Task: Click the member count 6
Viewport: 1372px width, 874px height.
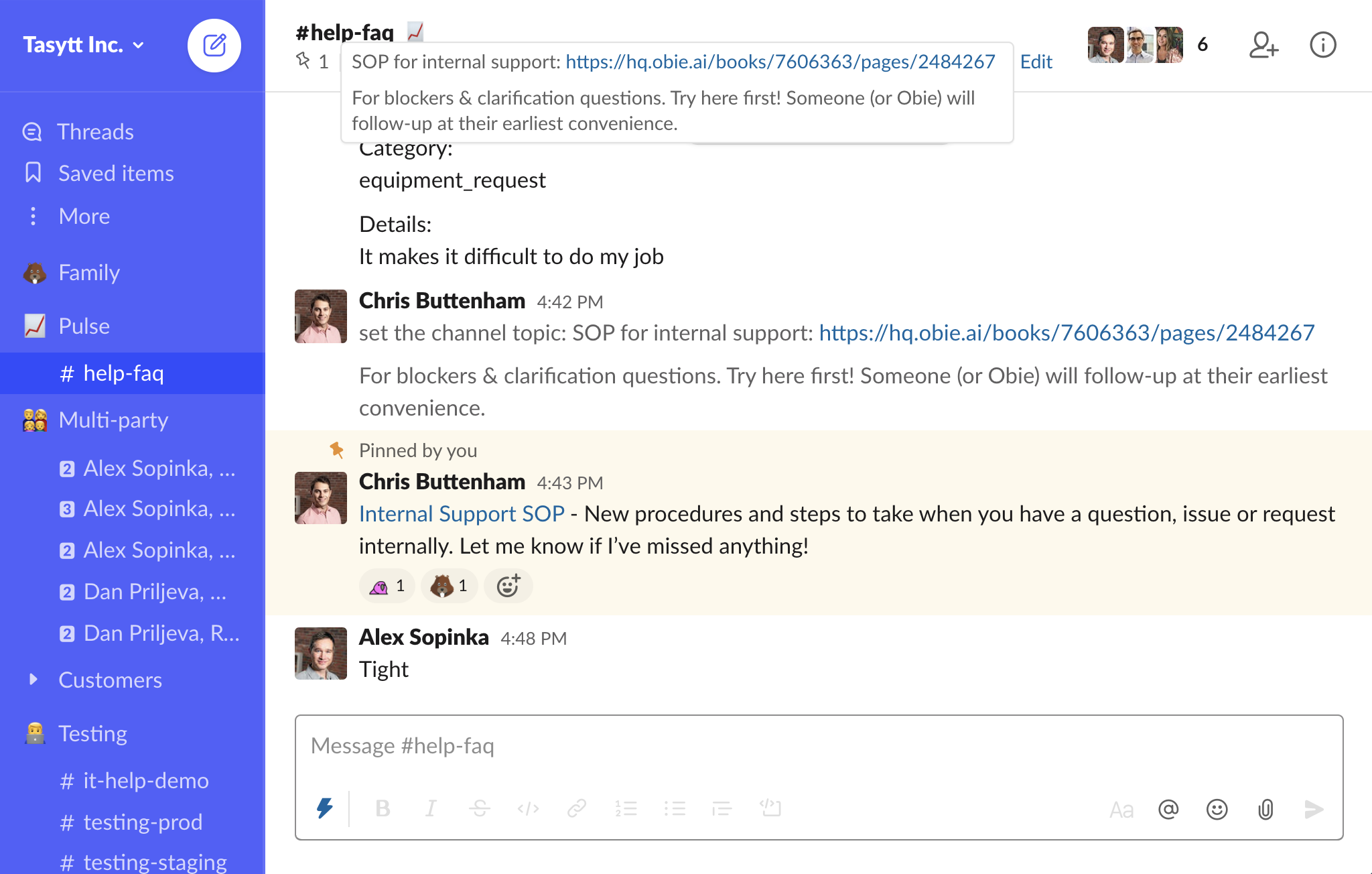Action: point(1203,45)
